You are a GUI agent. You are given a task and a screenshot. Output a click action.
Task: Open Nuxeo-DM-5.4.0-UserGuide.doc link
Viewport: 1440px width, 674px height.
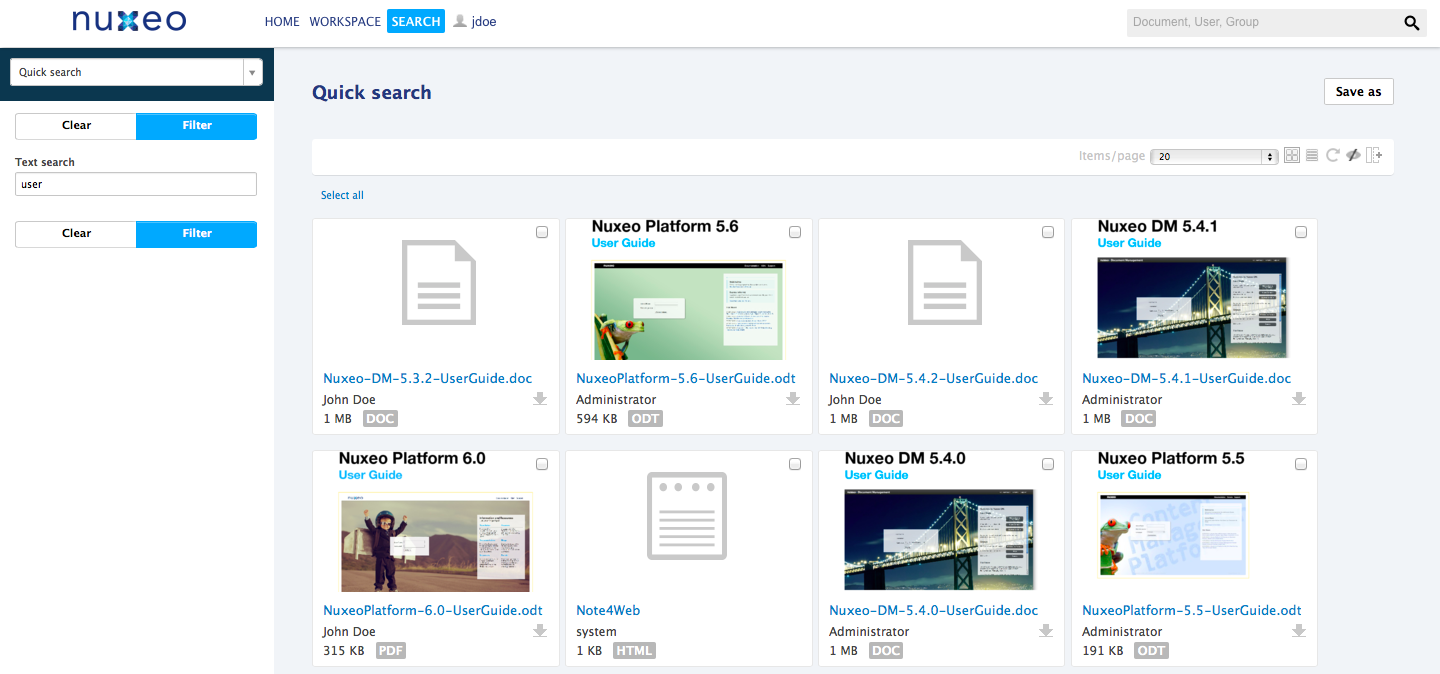[x=934, y=610]
